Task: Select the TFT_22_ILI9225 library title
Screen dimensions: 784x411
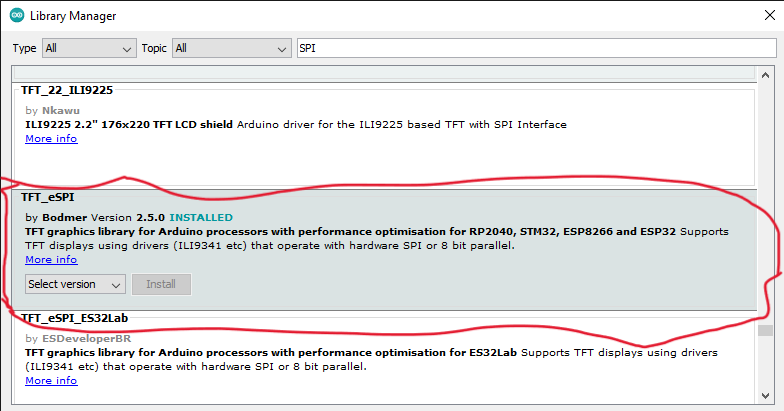Action: [x=67, y=90]
